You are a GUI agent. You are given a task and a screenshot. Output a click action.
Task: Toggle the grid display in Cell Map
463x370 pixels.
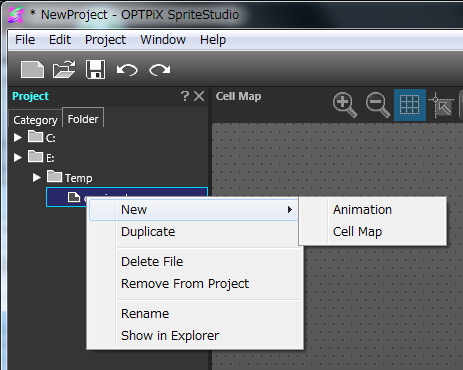click(410, 105)
